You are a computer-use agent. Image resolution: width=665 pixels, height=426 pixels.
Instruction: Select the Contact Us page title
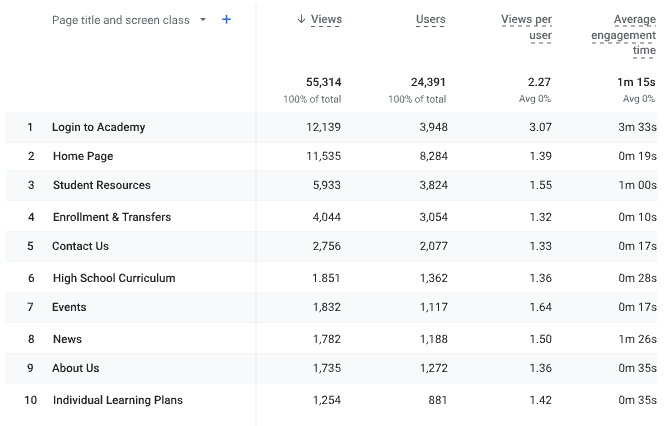pos(81,246)
